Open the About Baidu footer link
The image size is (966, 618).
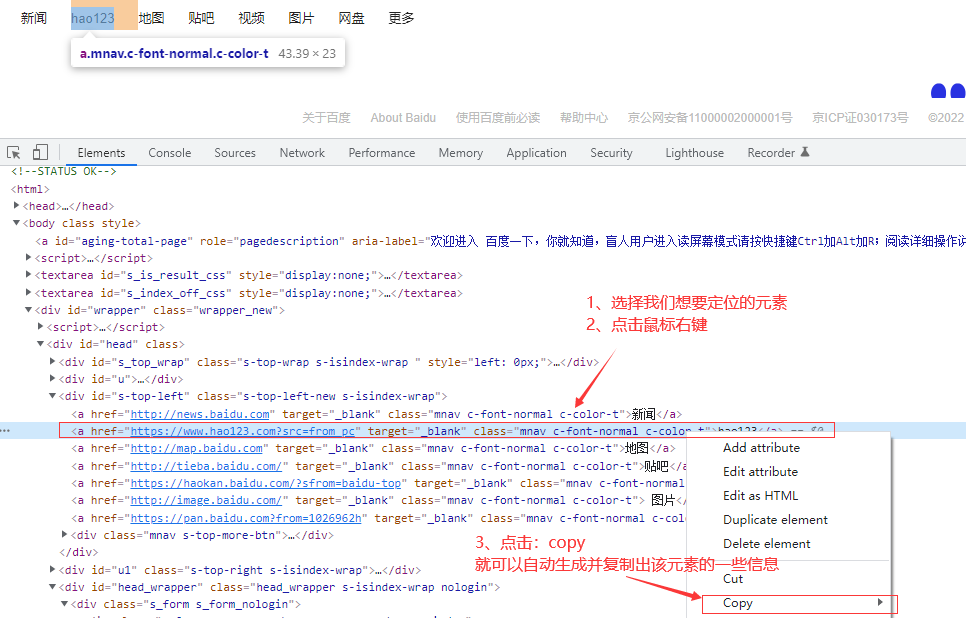pyautogui.click(x=403, y=118)
